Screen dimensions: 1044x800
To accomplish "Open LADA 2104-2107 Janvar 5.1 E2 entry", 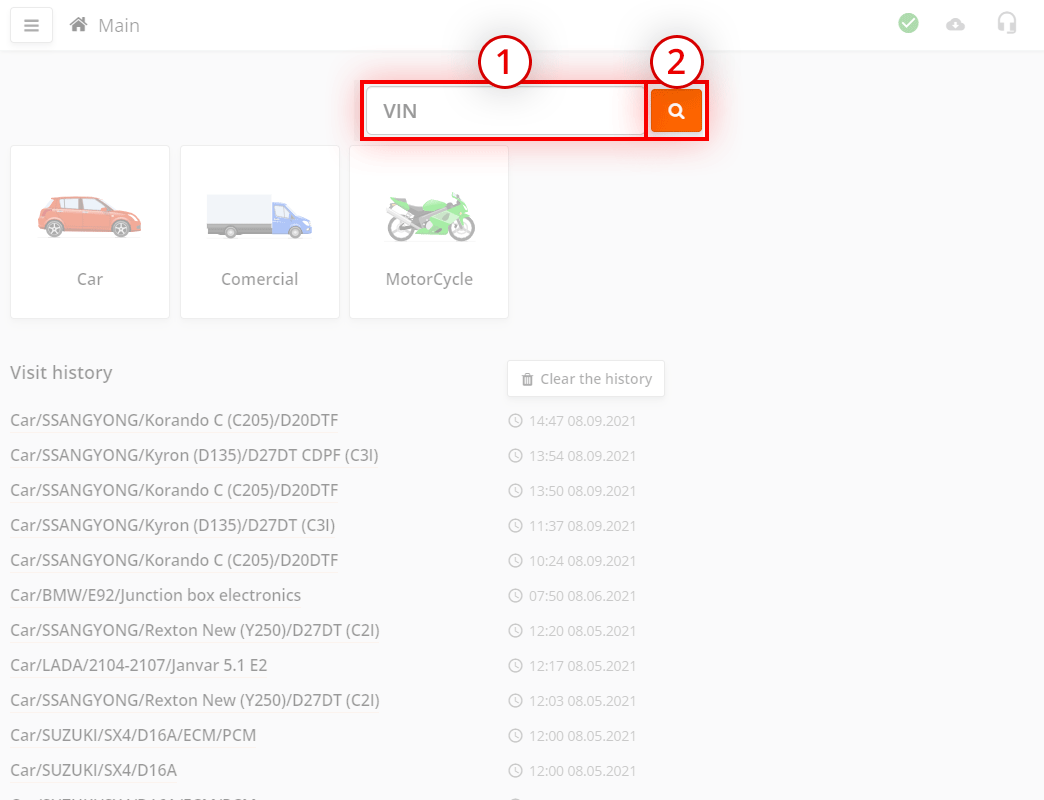I will [138, 665].
